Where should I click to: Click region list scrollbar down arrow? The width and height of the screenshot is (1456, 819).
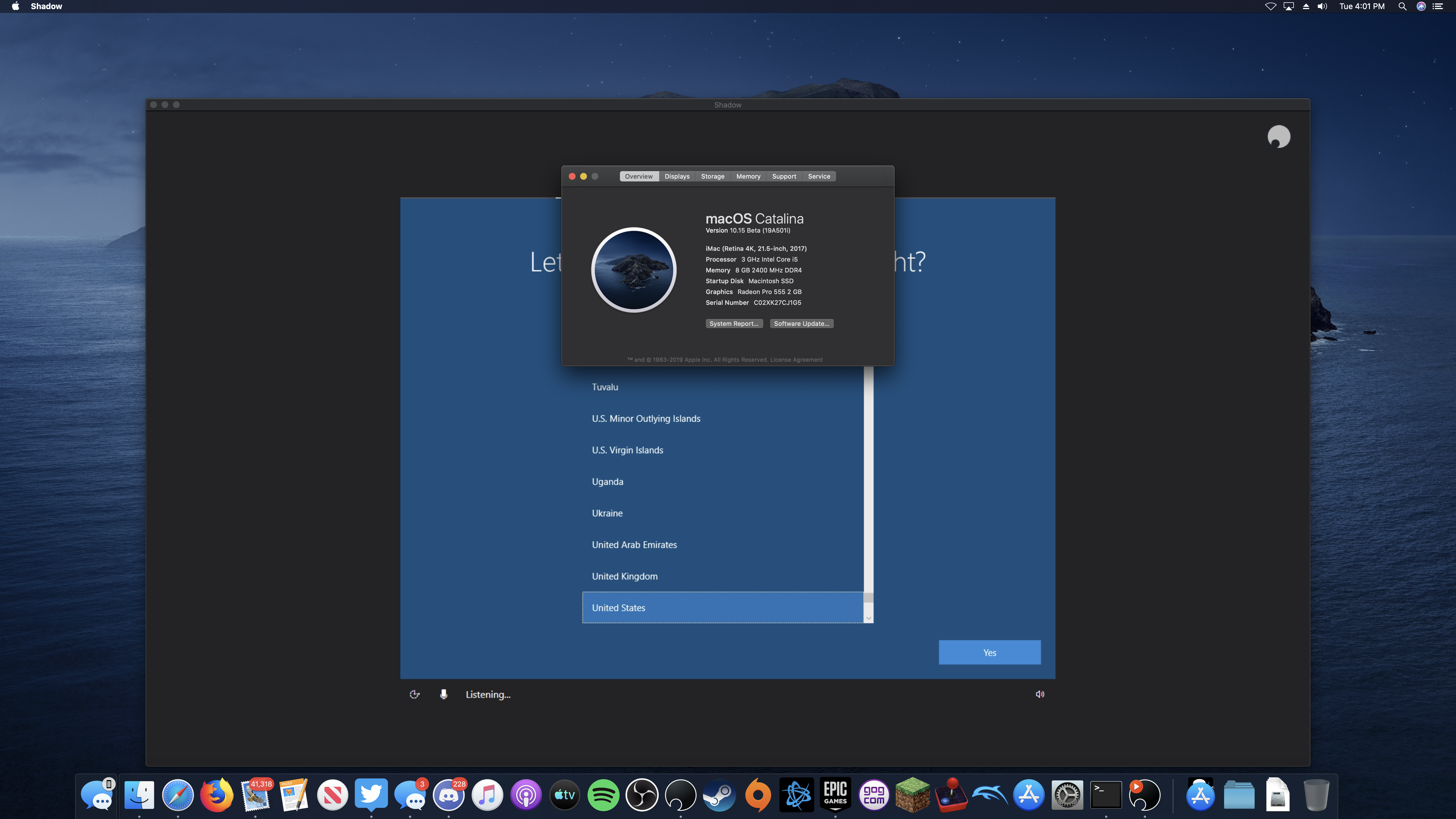point(869,618)
